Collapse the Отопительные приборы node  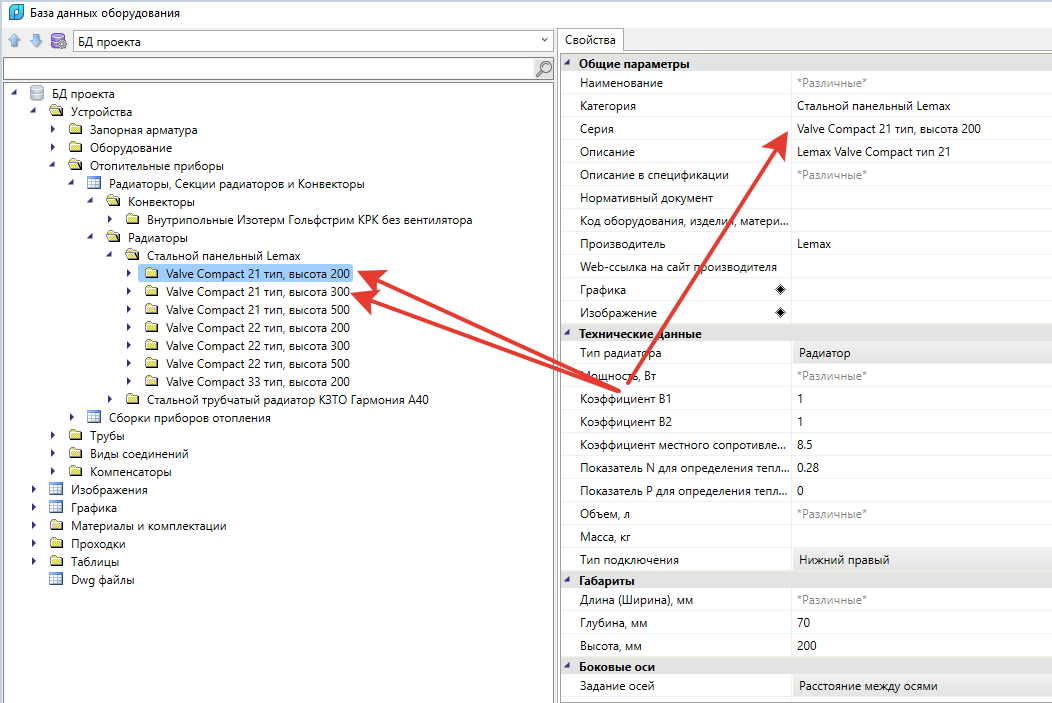click(x=52, y=164)
